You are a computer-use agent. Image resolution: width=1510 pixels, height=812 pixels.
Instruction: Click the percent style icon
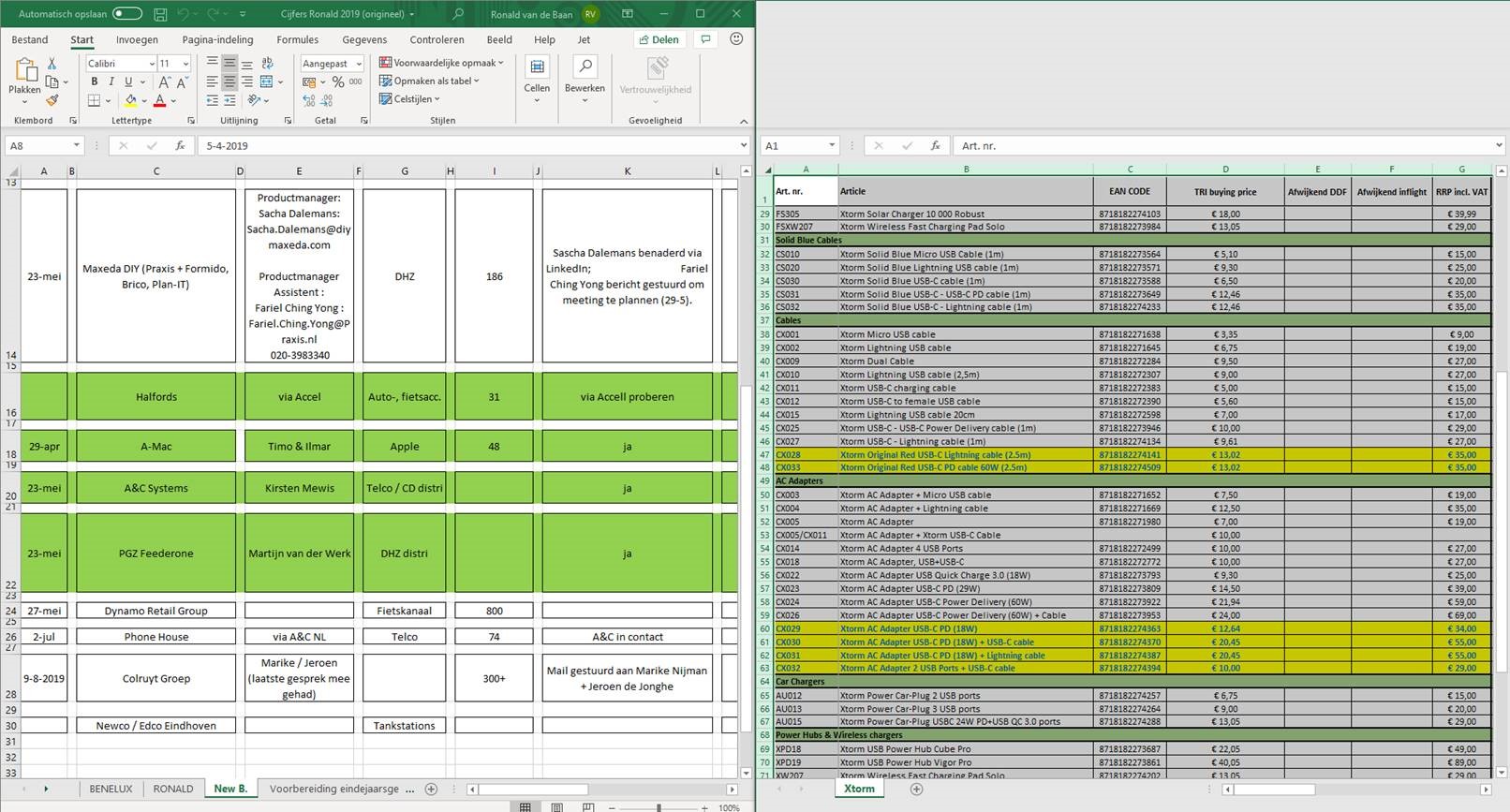point(338,81)
